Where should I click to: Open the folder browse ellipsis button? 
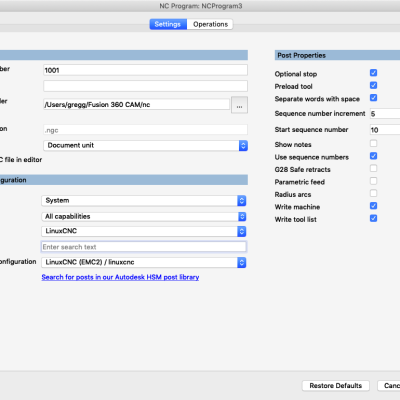(x=239, y=105)
